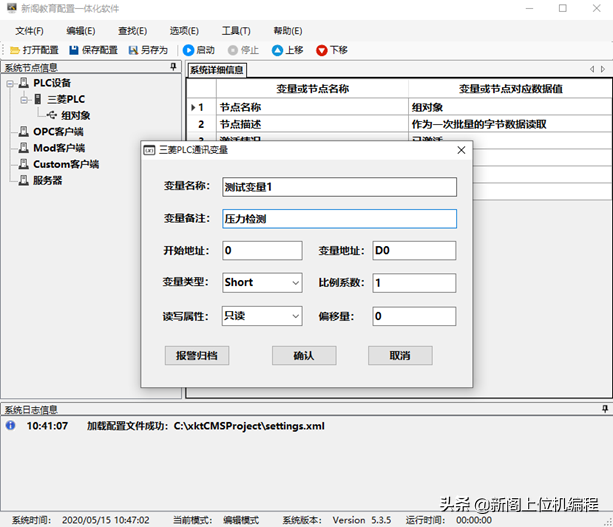This screenshot has width=613, height=527.
Task: Select the 服务器 tree item
Action: [47, 181]
